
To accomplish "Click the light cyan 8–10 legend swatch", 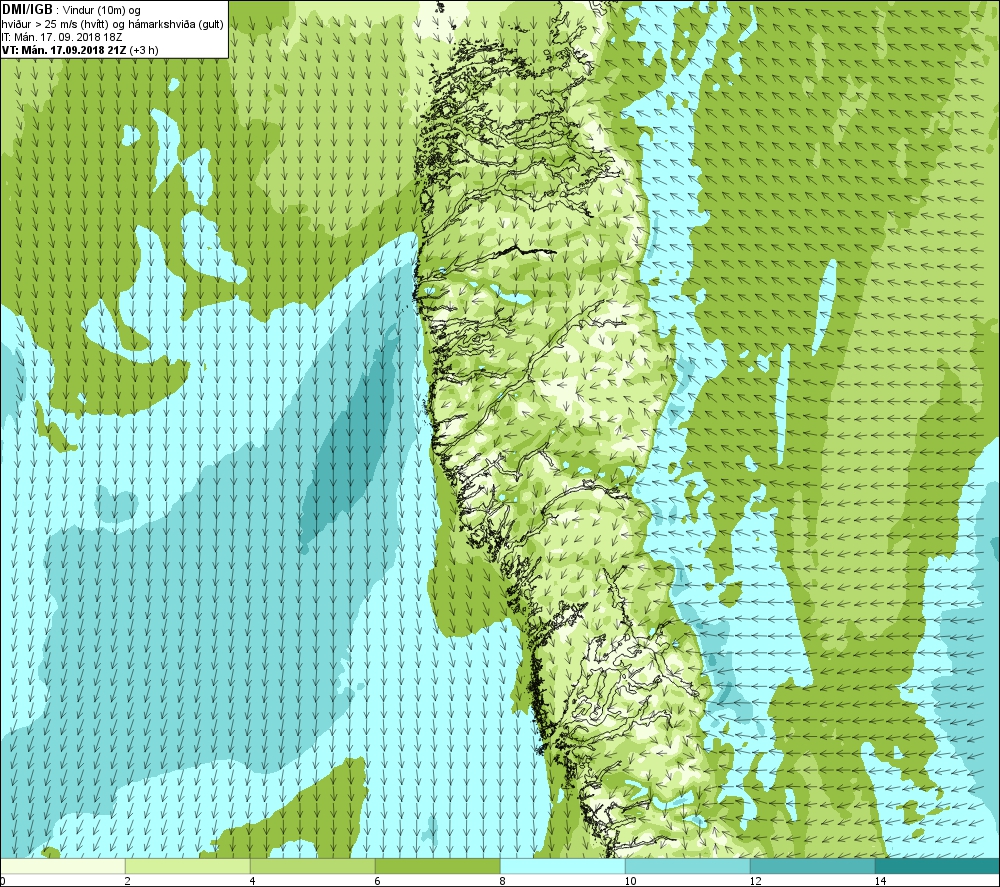I will 562,866.
